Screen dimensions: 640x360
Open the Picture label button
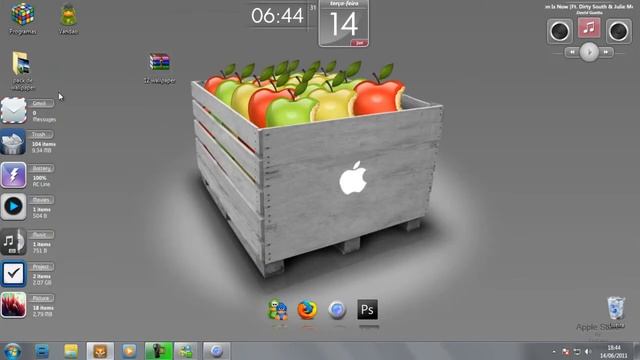point(41,298)
